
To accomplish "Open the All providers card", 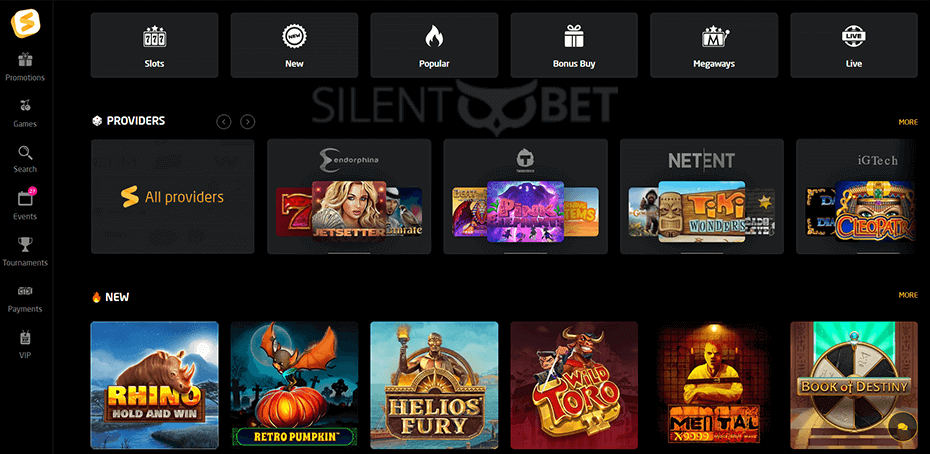I will [173, 196].
